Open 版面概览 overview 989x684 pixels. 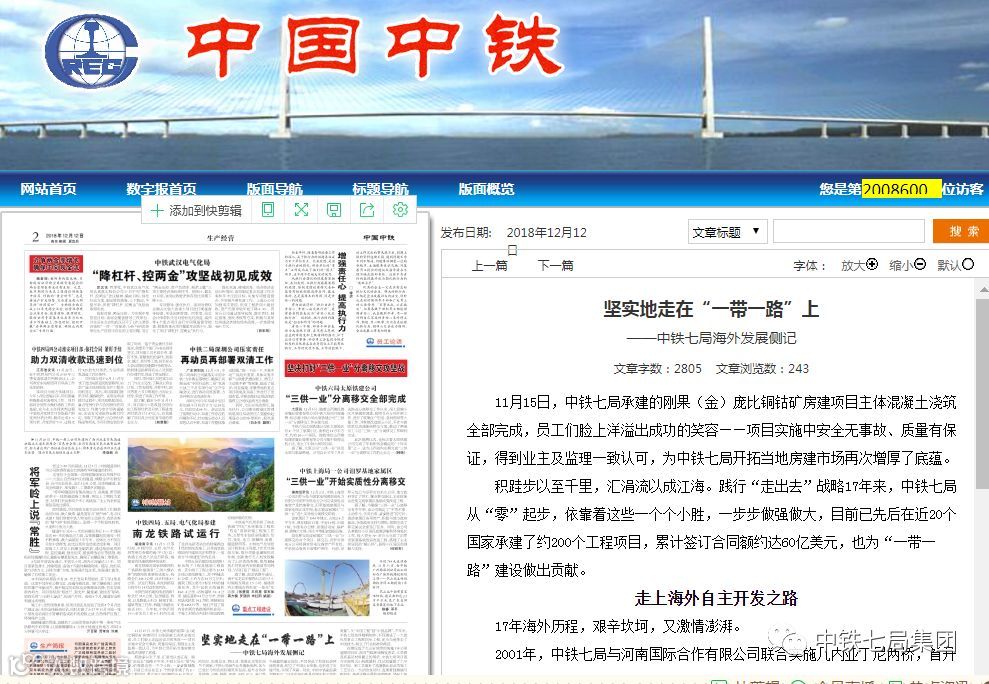(x=486, y=189)
